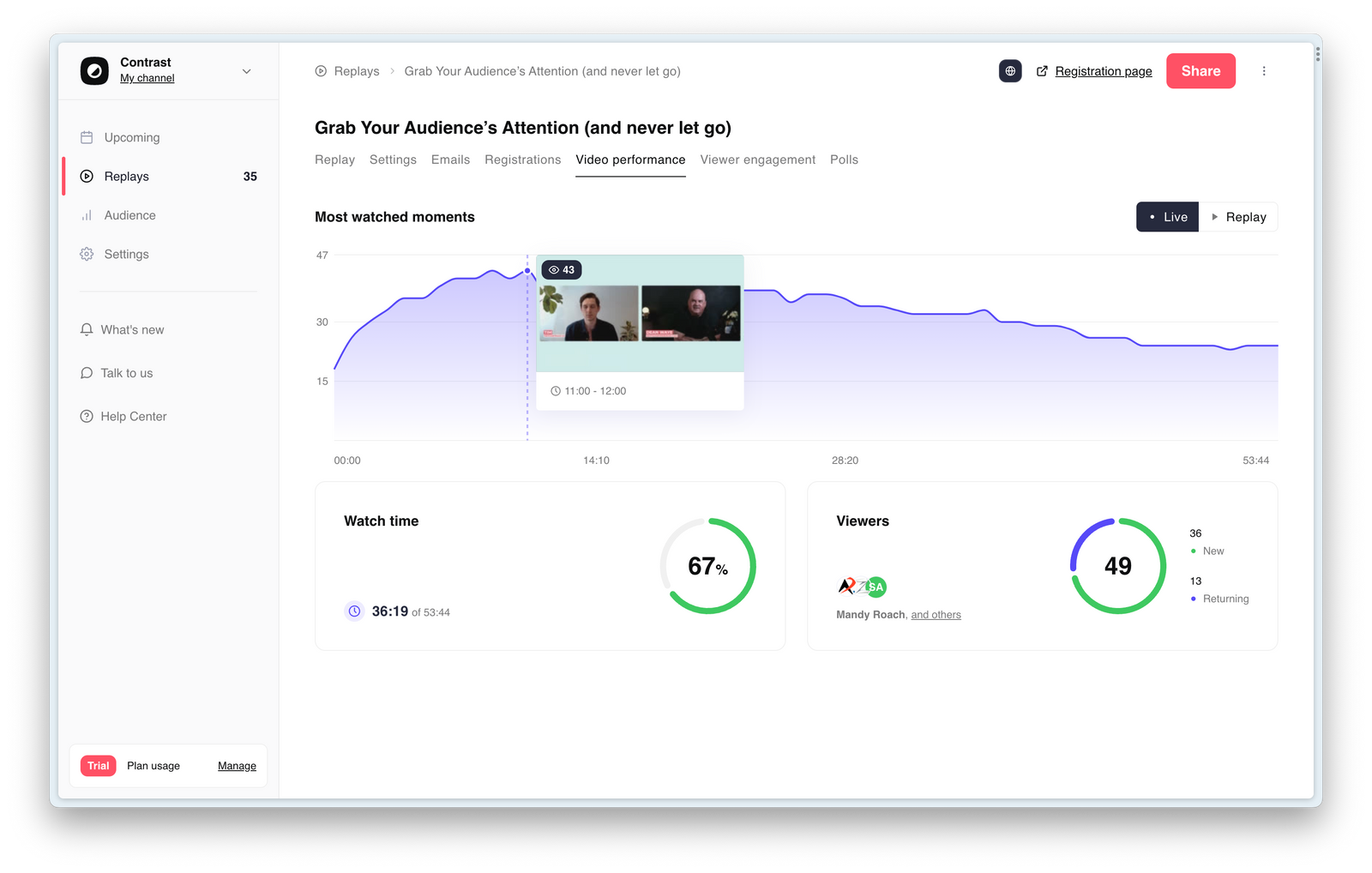Go to Replays breadcrumb
The image size is (1372, 873).
click(356, 71)
